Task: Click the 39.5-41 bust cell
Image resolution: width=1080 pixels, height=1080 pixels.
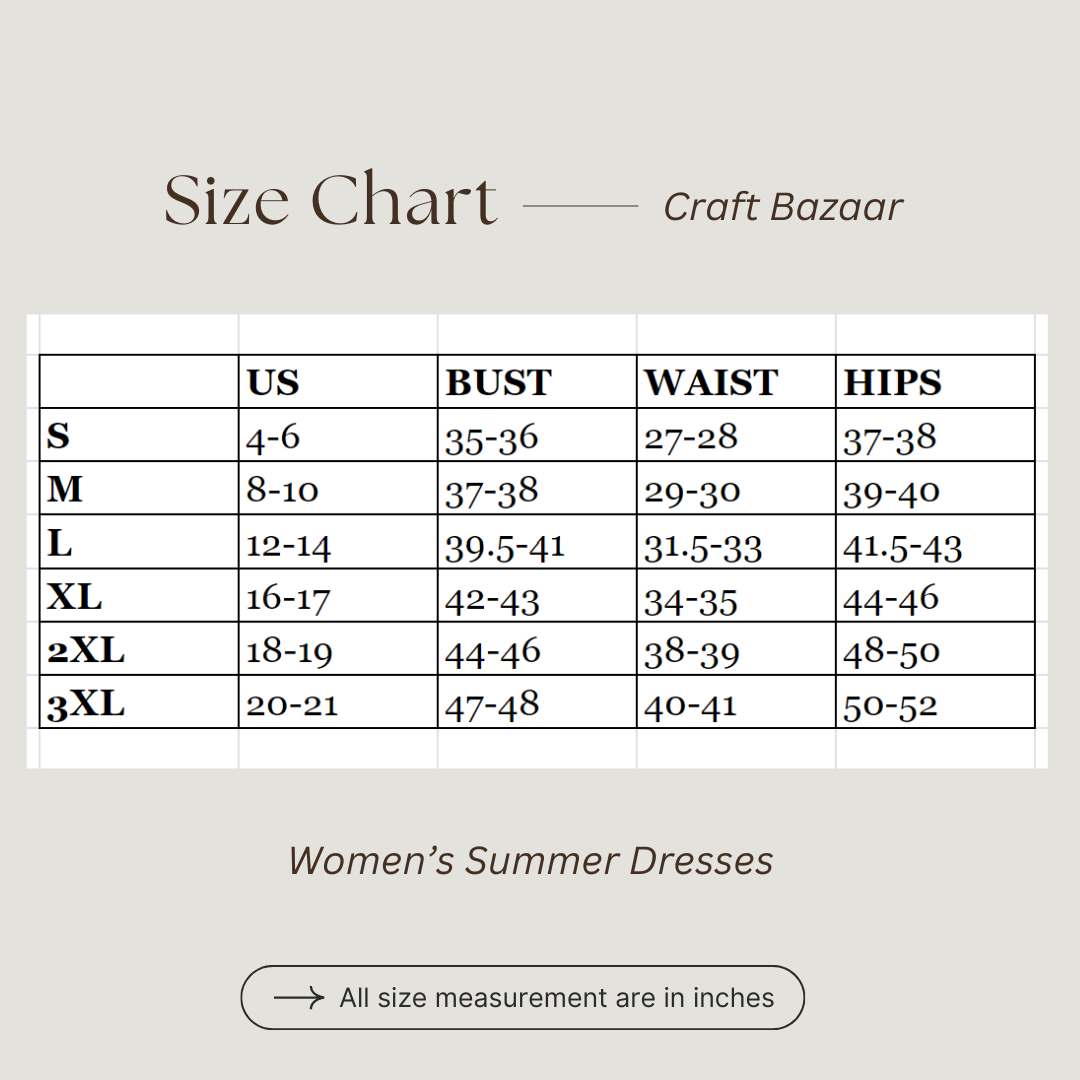Action: pos(505,546)
